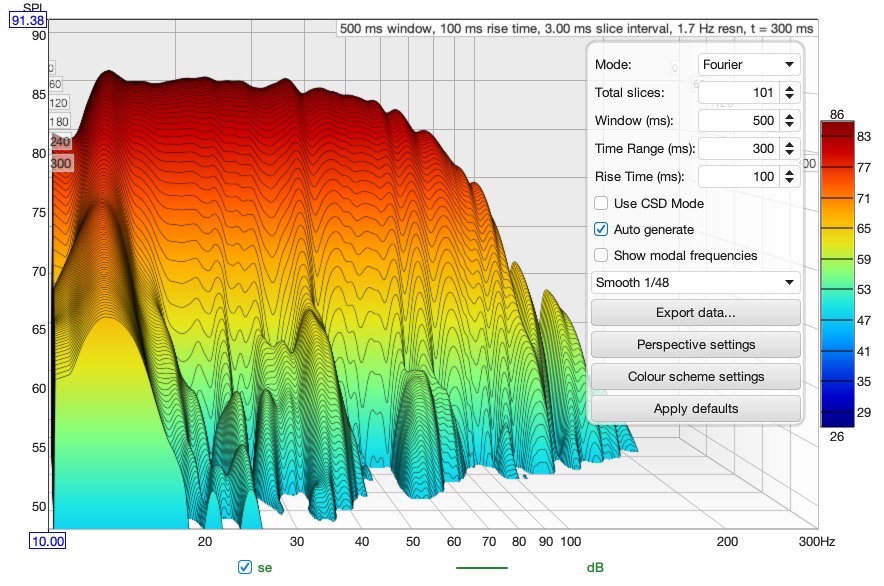Click the Time Range (ms) value field 300
This screenshot has width=884, height=586.
739,149
